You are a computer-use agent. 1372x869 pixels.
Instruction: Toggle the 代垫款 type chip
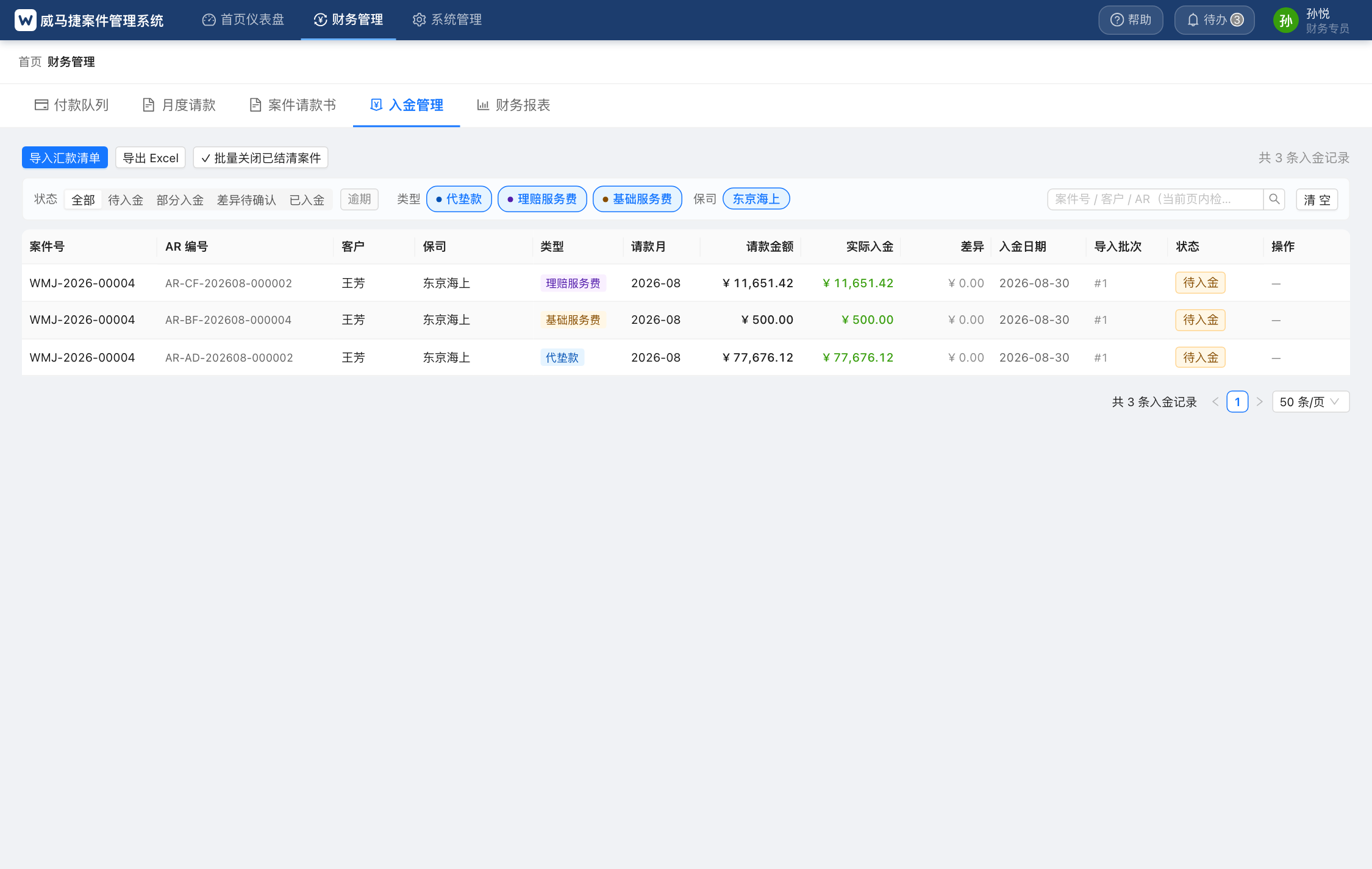[x=459, y=199]
